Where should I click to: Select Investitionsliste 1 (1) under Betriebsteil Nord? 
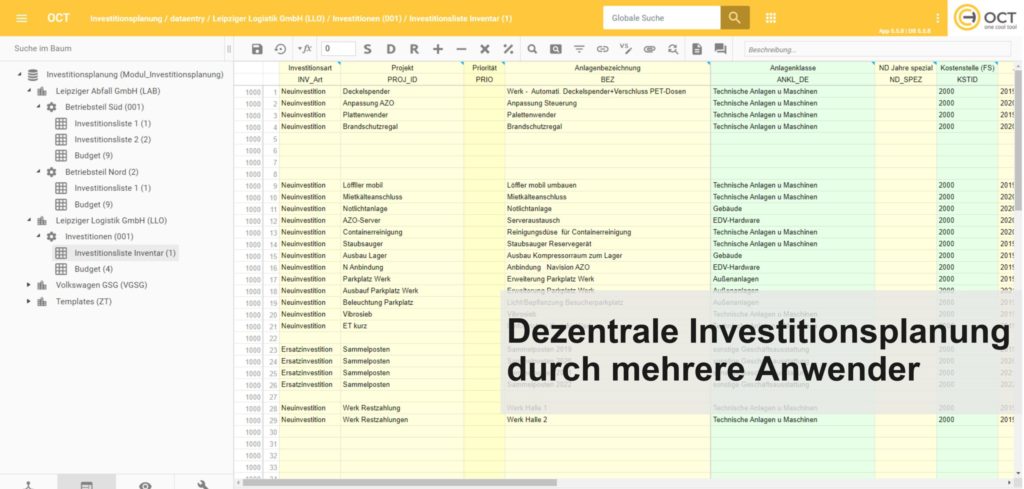coord(112,188)
